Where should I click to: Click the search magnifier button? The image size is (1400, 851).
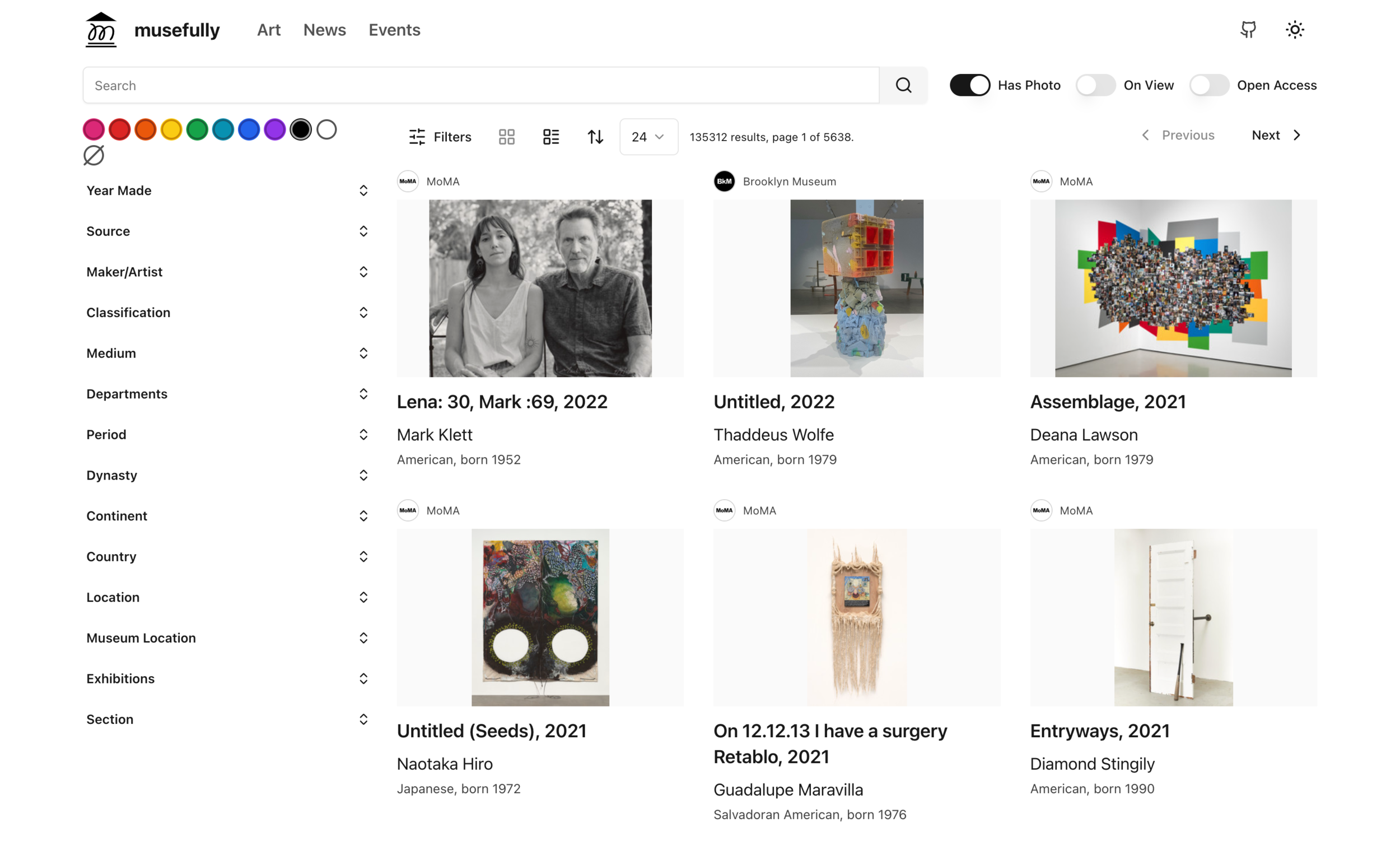pyautogui.click(x=903, y=85)
